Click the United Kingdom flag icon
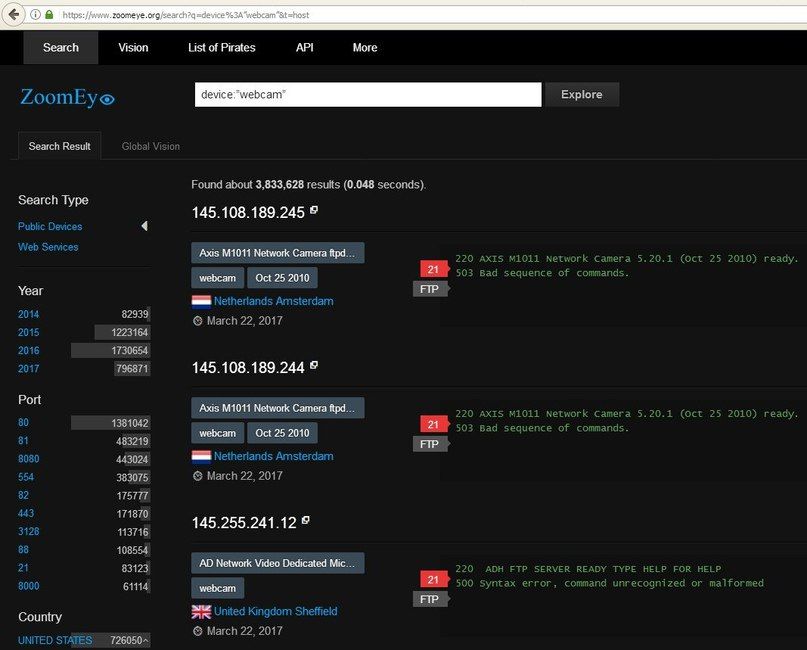Screen dimensions: 807x650 point(201,611)
